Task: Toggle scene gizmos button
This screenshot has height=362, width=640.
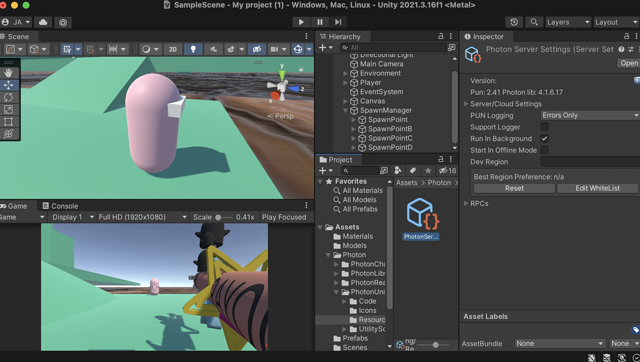Action: coord(298,49)
